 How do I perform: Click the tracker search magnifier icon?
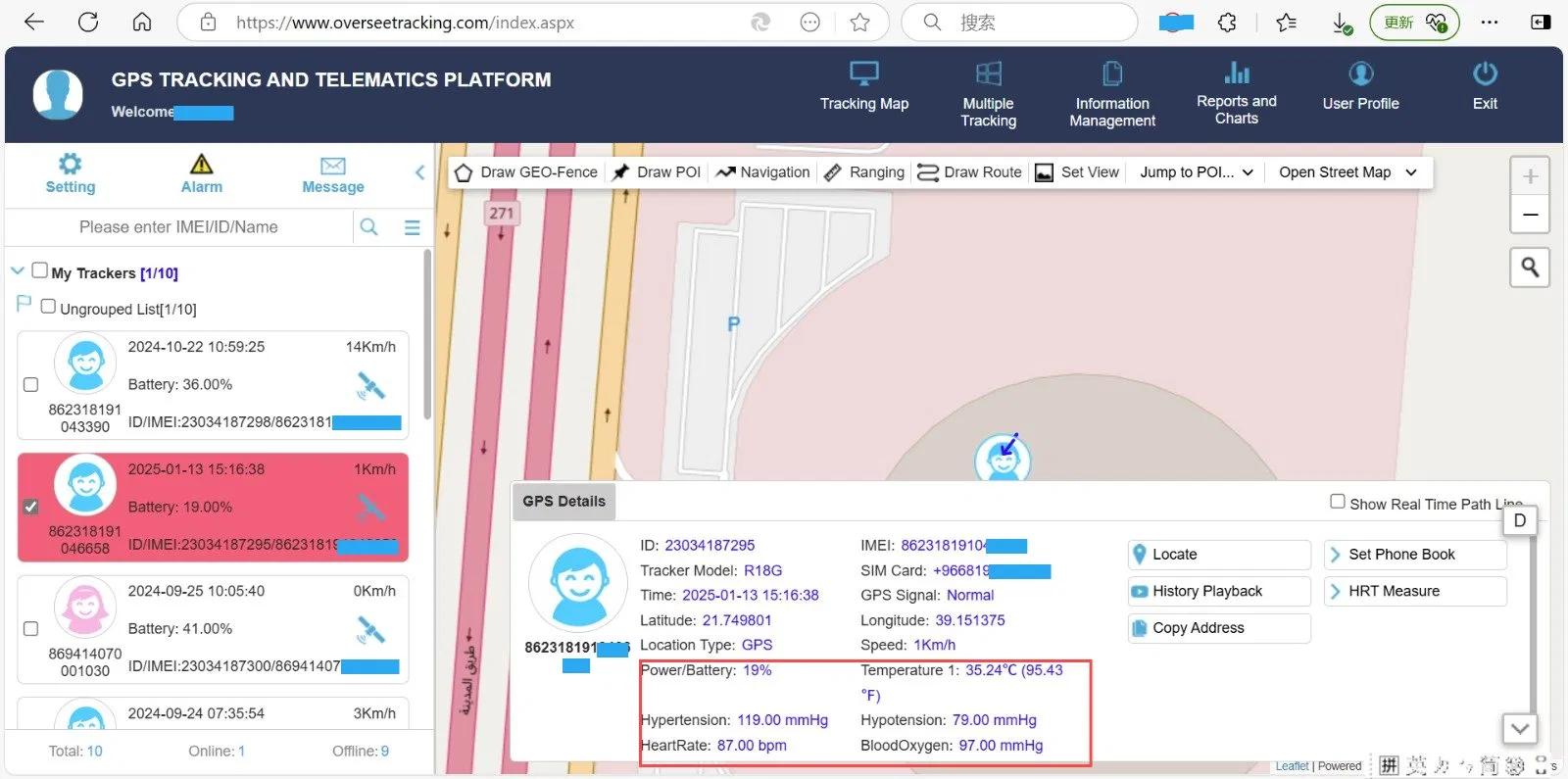[368, 227]
